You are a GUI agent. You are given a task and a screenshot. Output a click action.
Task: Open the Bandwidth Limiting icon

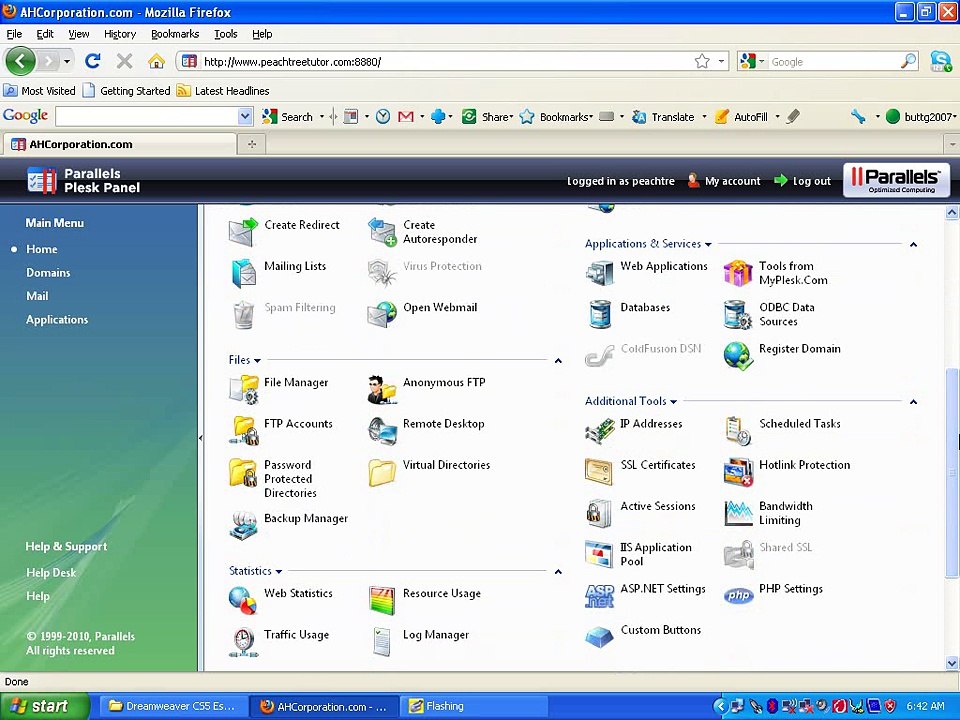click(x=738, y=513)
